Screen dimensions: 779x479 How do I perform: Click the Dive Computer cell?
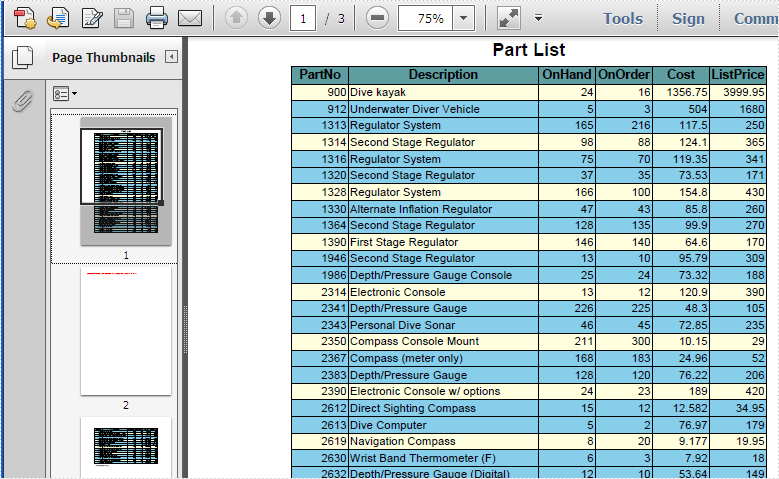tap(443, 425)
